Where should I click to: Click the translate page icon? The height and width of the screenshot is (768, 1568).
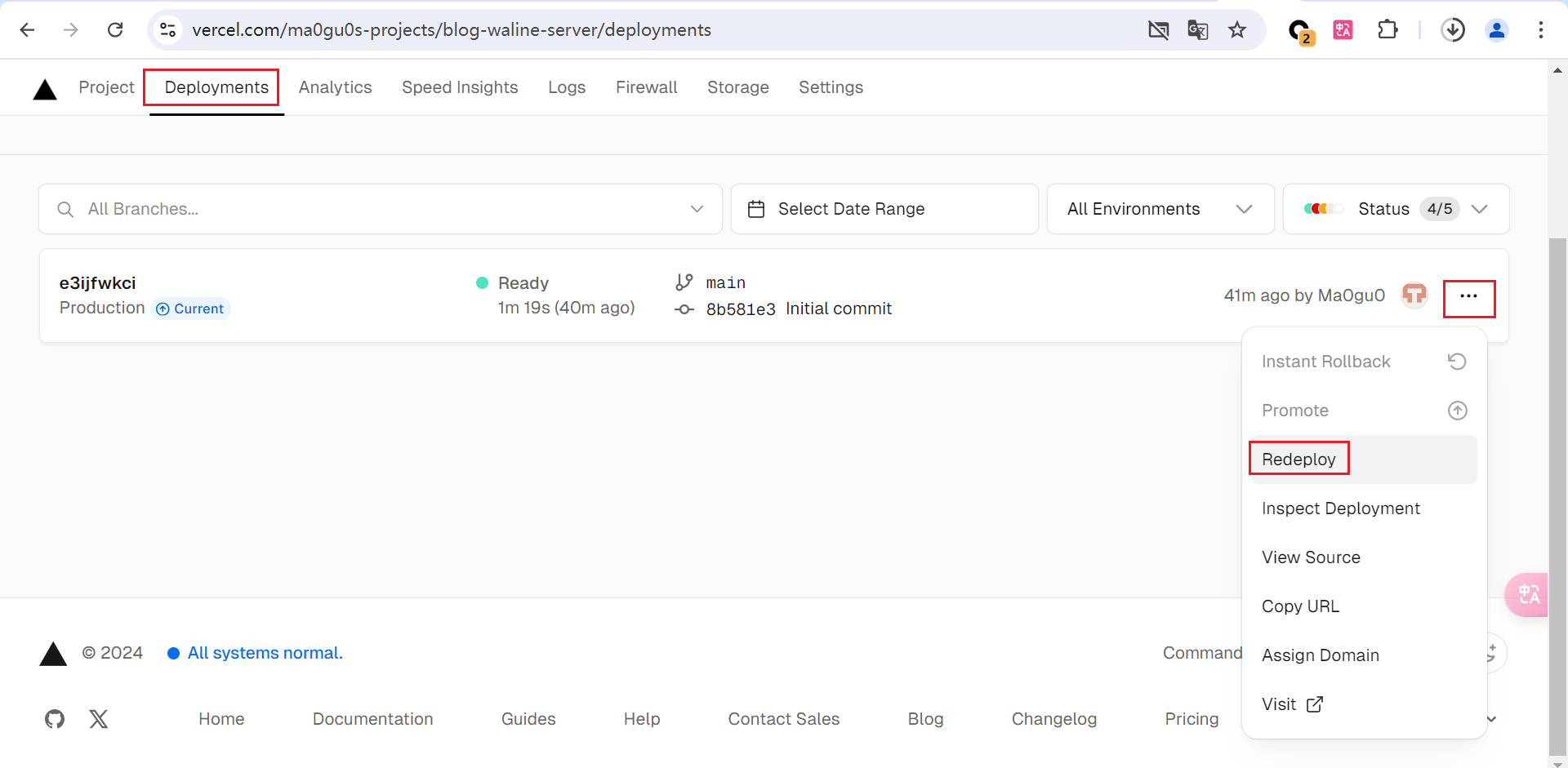click(x=1197, y=30)
